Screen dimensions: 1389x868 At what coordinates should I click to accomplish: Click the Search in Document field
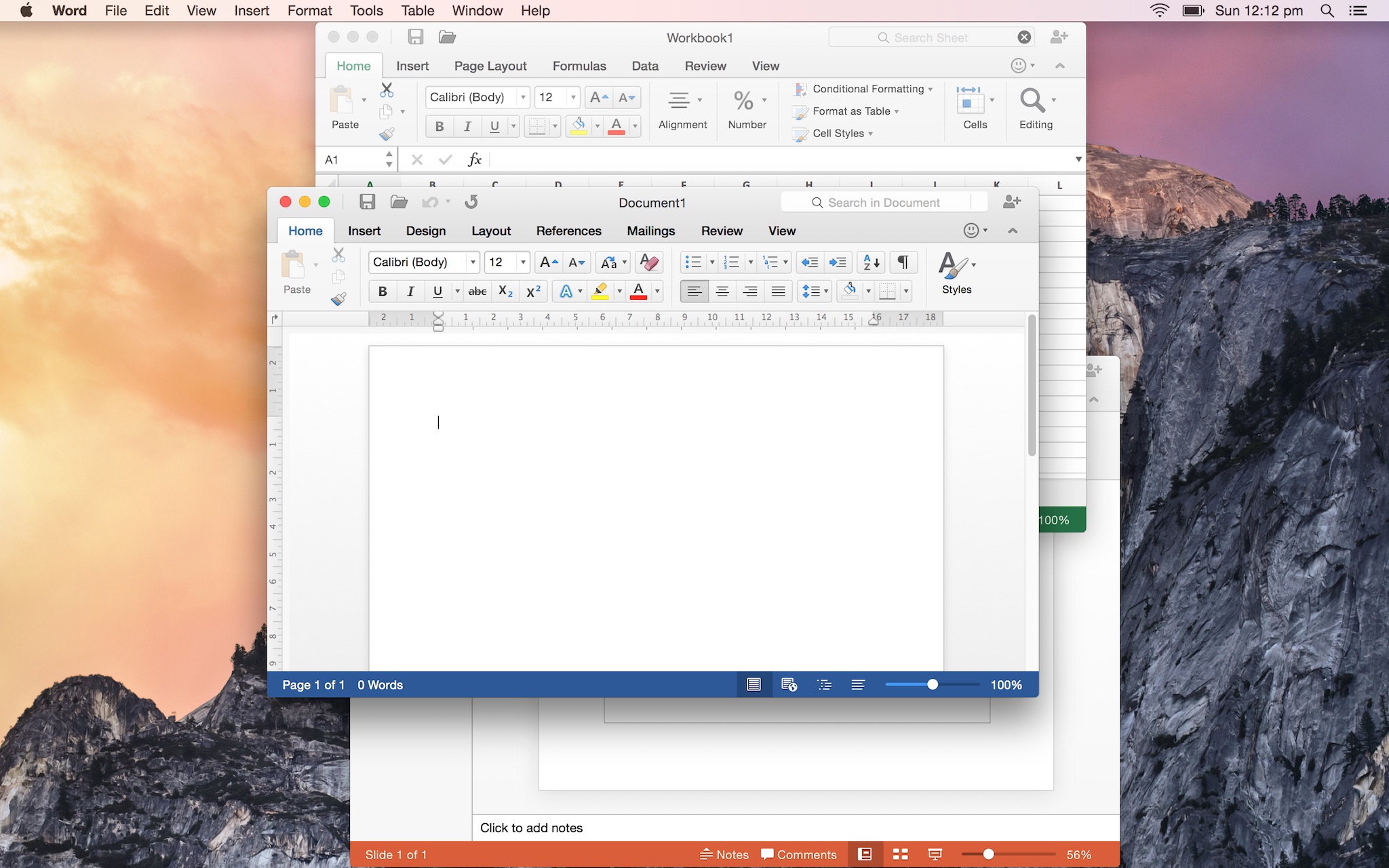pos(882,202)
